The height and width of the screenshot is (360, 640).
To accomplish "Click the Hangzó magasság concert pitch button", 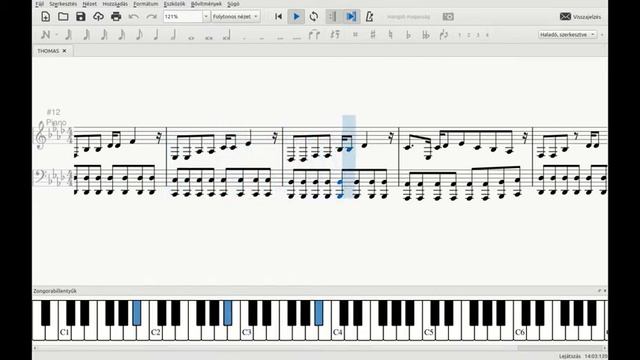I will 408,17.
